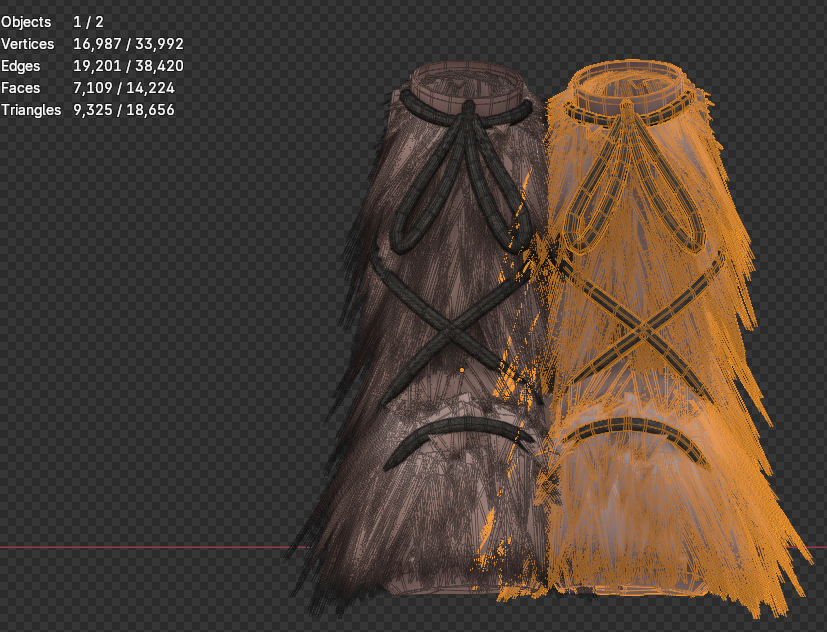
Task: Click the 'Vertices' statistics label
Action: pyautogui.click(x=27, y=44)
